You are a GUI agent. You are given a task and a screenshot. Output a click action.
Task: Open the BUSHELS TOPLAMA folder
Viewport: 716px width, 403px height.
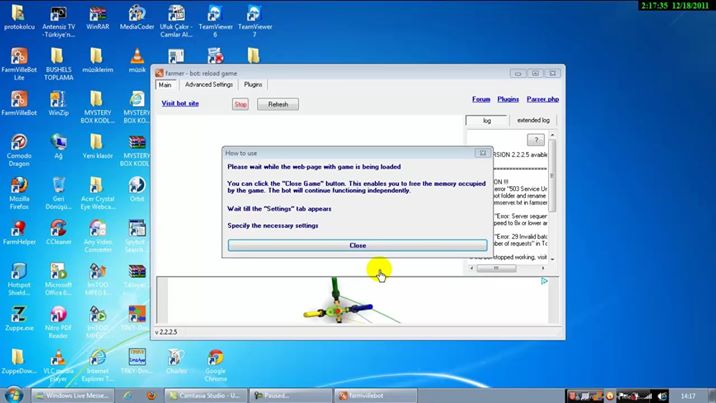(58, 64)
